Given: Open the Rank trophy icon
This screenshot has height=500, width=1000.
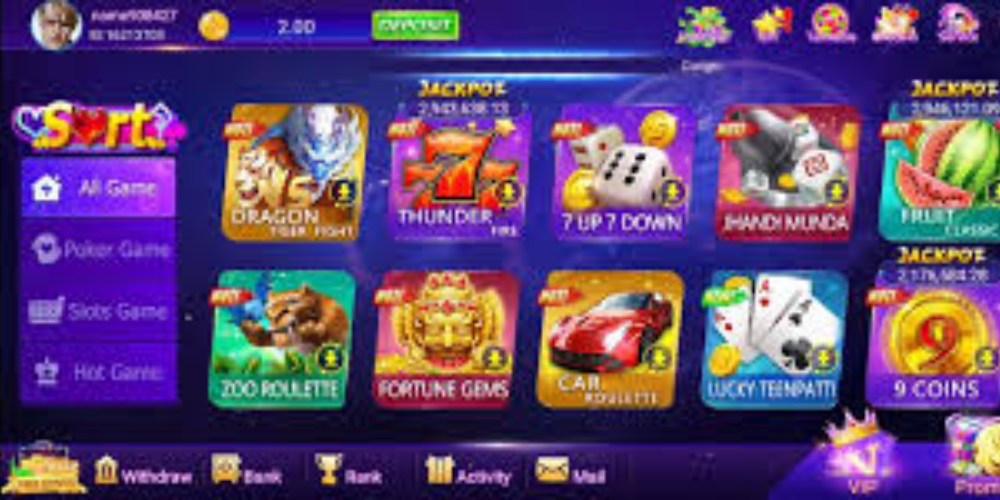Looking at the screenshot, I should (x=328, y=469).
